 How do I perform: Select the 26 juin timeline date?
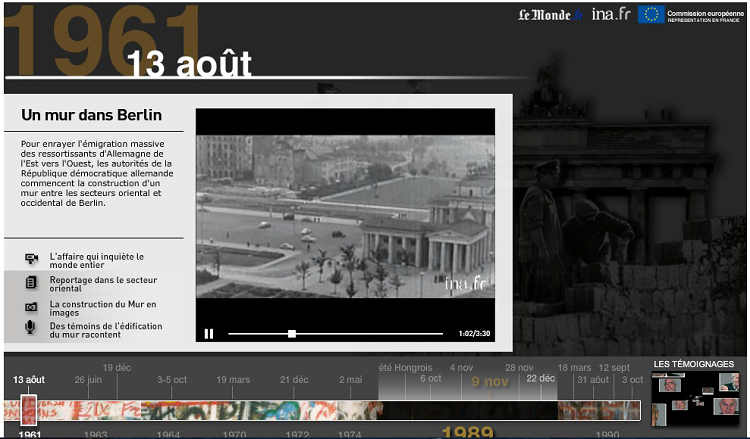point(88,380)
